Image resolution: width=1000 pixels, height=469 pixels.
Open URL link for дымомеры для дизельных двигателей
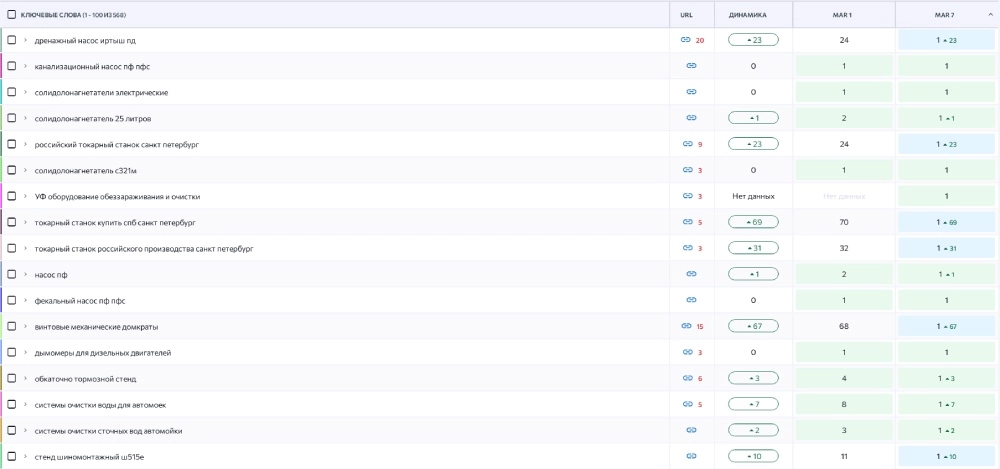688,352
